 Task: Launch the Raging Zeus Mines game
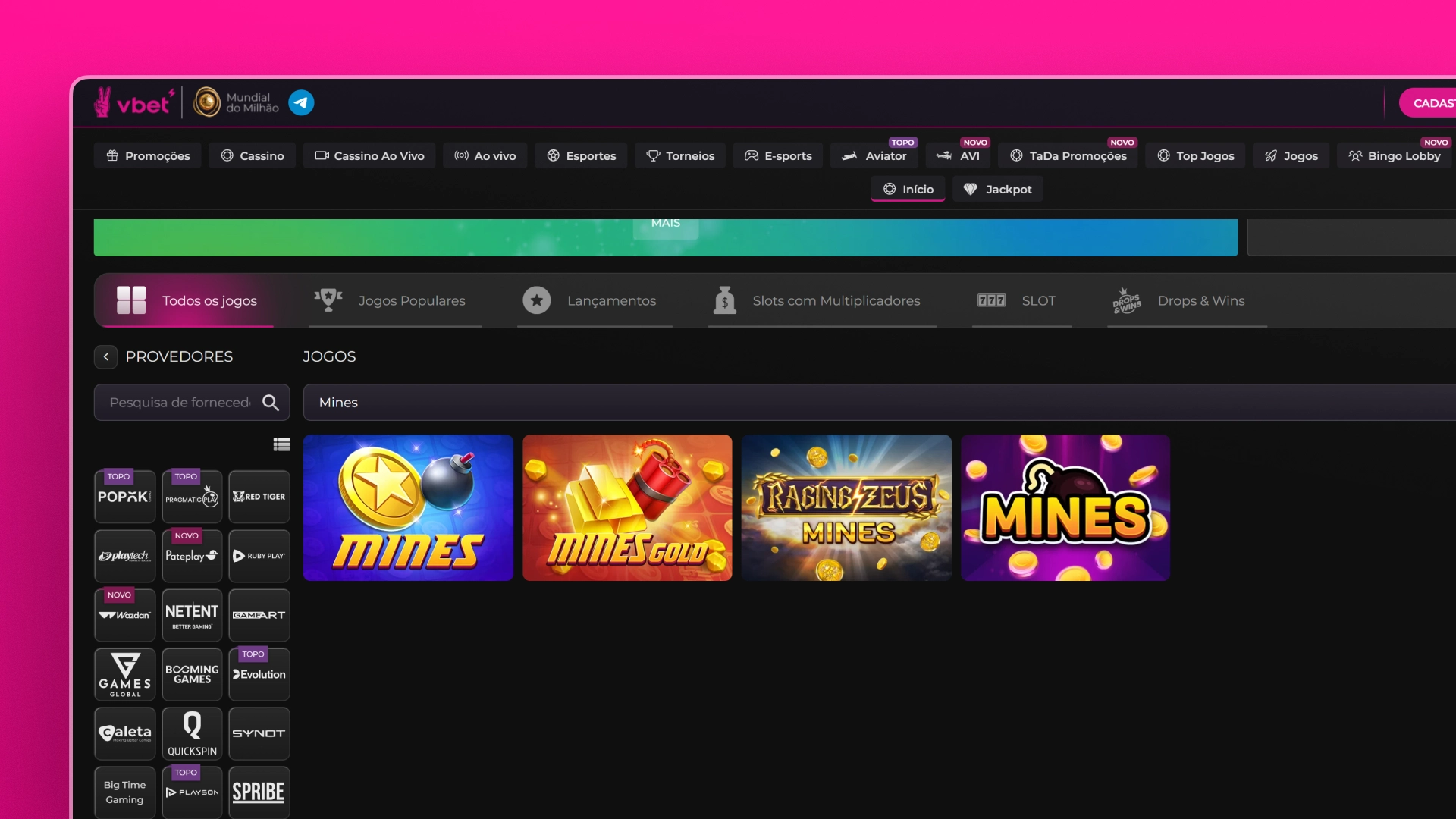[x=846, y=507]
